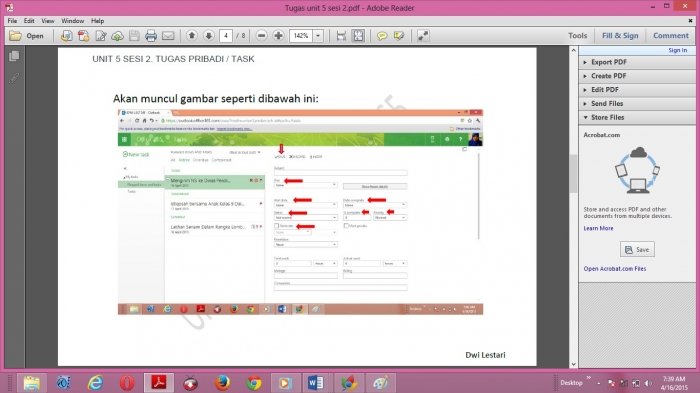Go to previous page arrow
The height and width of the screenshot is (393, 700).
click(x=192, y=36)
